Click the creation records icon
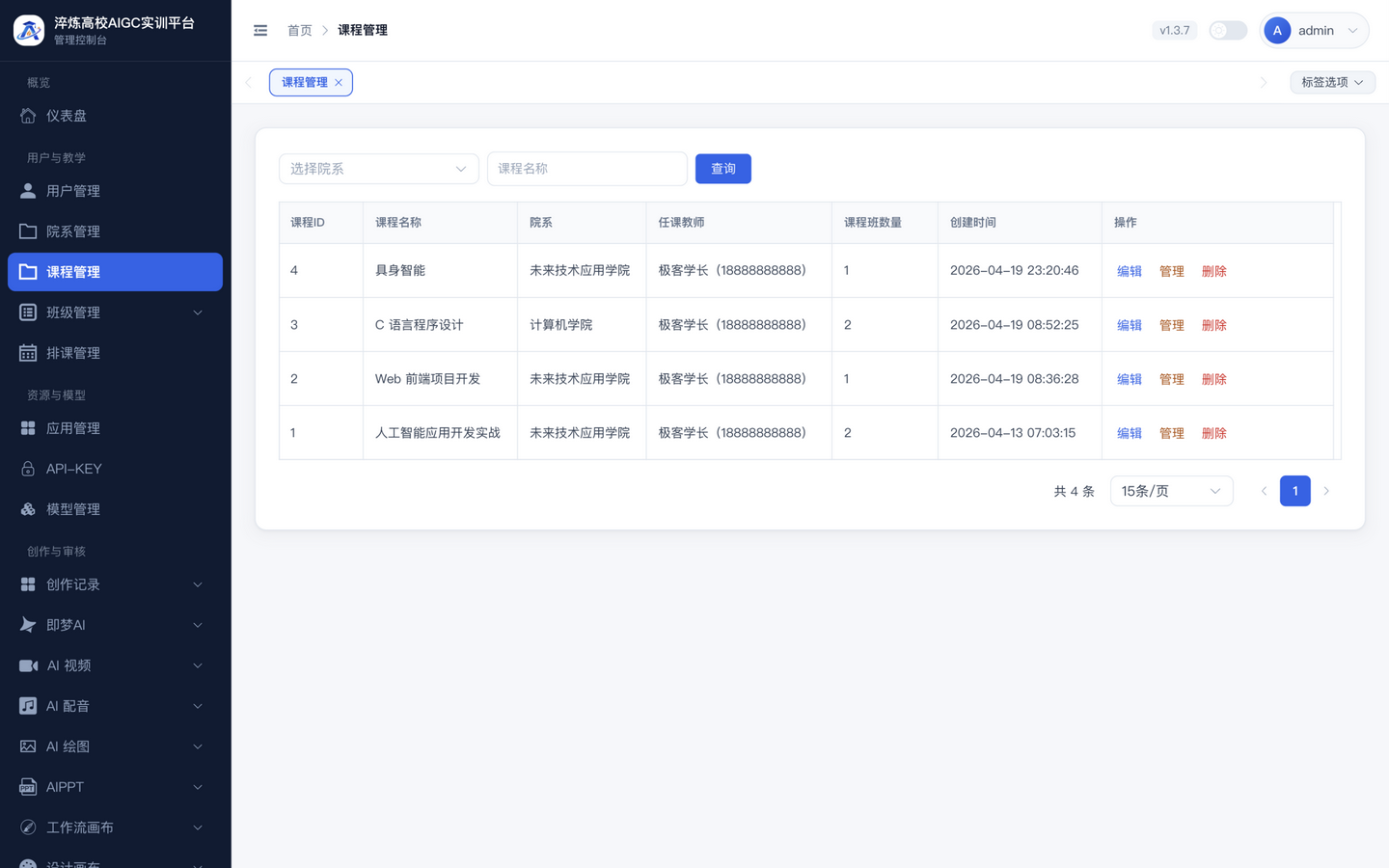The width and height of the screenshot is (1389, 868). 28,584
